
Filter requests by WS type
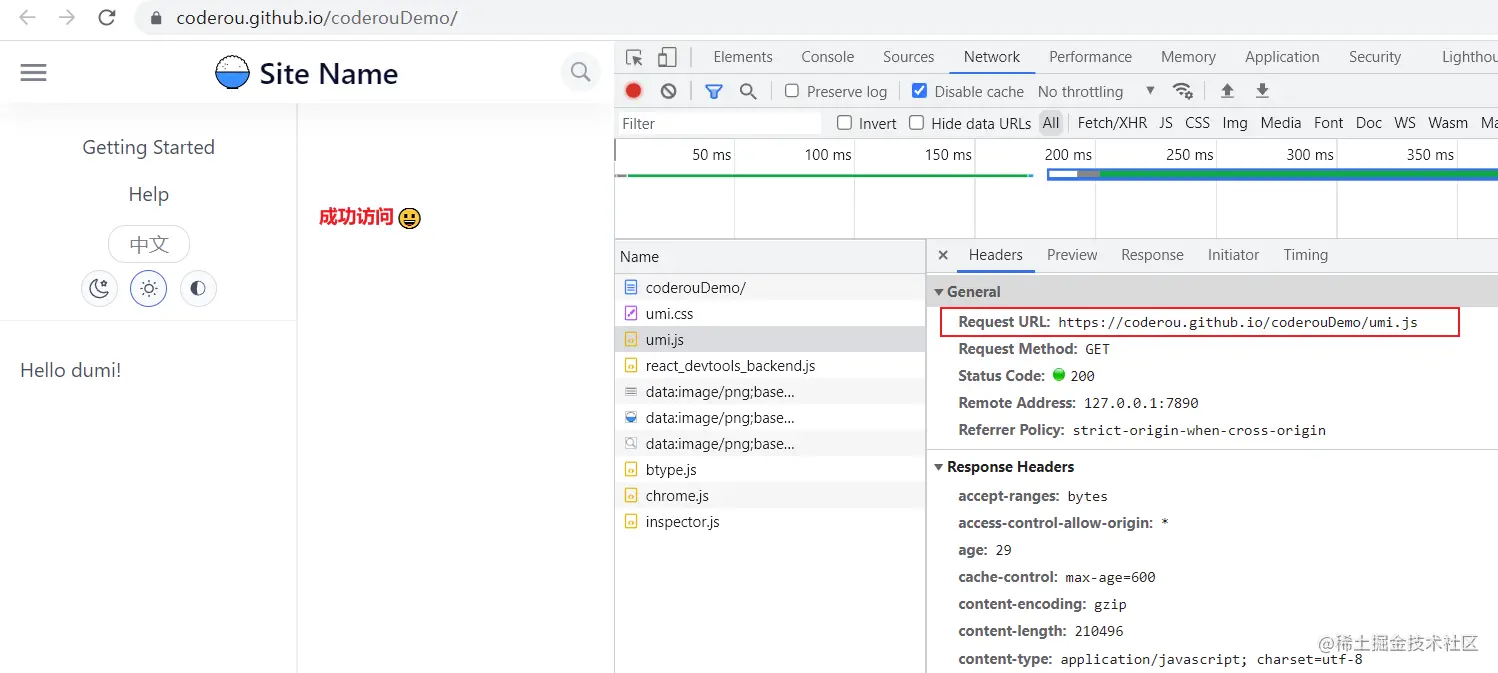click(1405, 123)
